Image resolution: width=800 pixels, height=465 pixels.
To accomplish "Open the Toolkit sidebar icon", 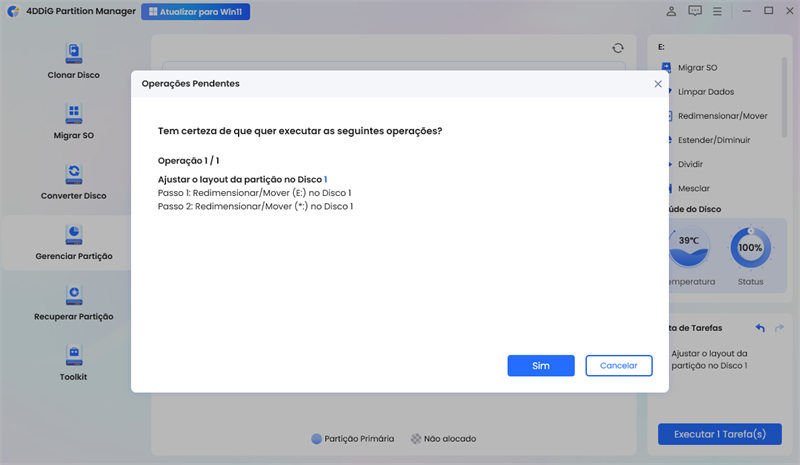I will pos(74,354).
